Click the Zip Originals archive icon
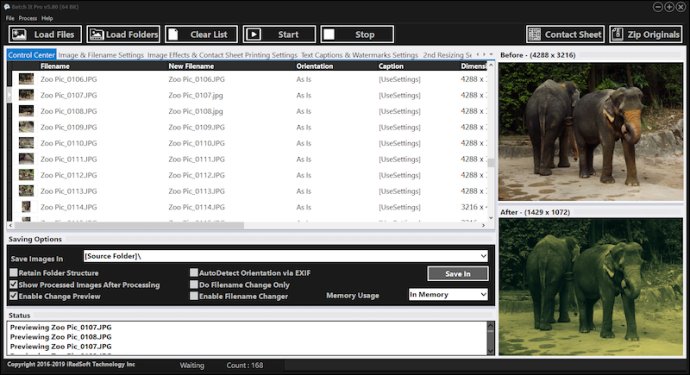The height and width of the screenshot is (375, 690). 617,34
